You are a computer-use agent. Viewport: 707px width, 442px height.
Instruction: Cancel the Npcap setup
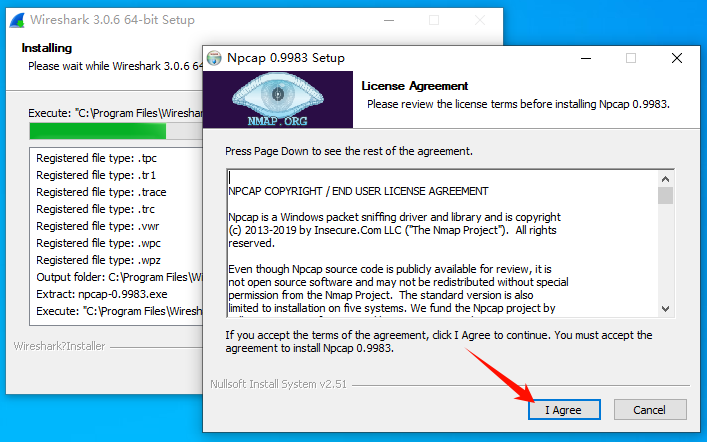(x=650, y=410)
